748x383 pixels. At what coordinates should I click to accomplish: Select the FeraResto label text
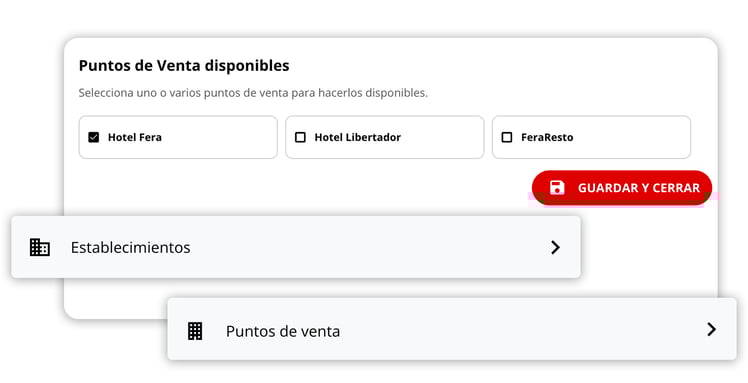547,137
